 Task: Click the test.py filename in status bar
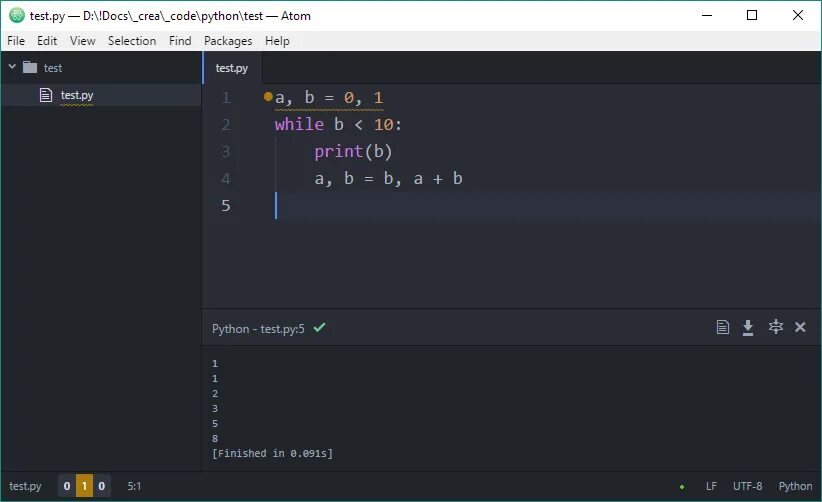[x=25, y=486]
